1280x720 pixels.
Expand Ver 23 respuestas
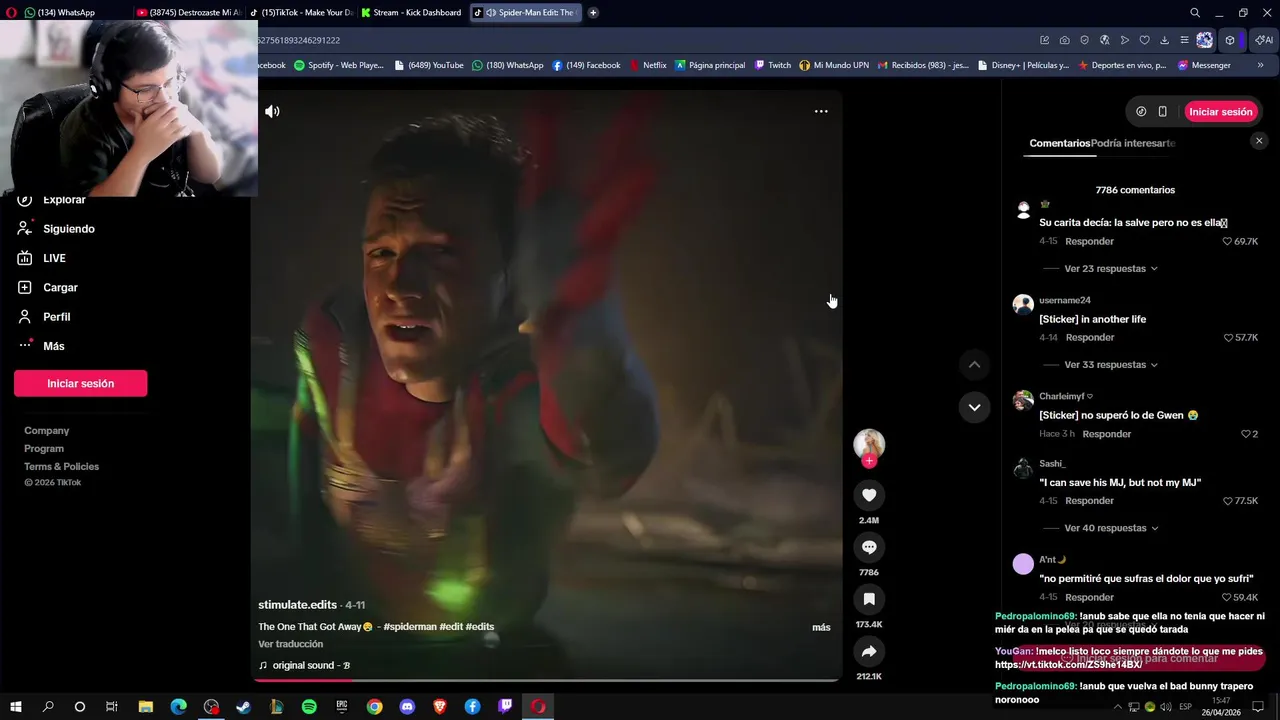click(x=1111, y=269)
